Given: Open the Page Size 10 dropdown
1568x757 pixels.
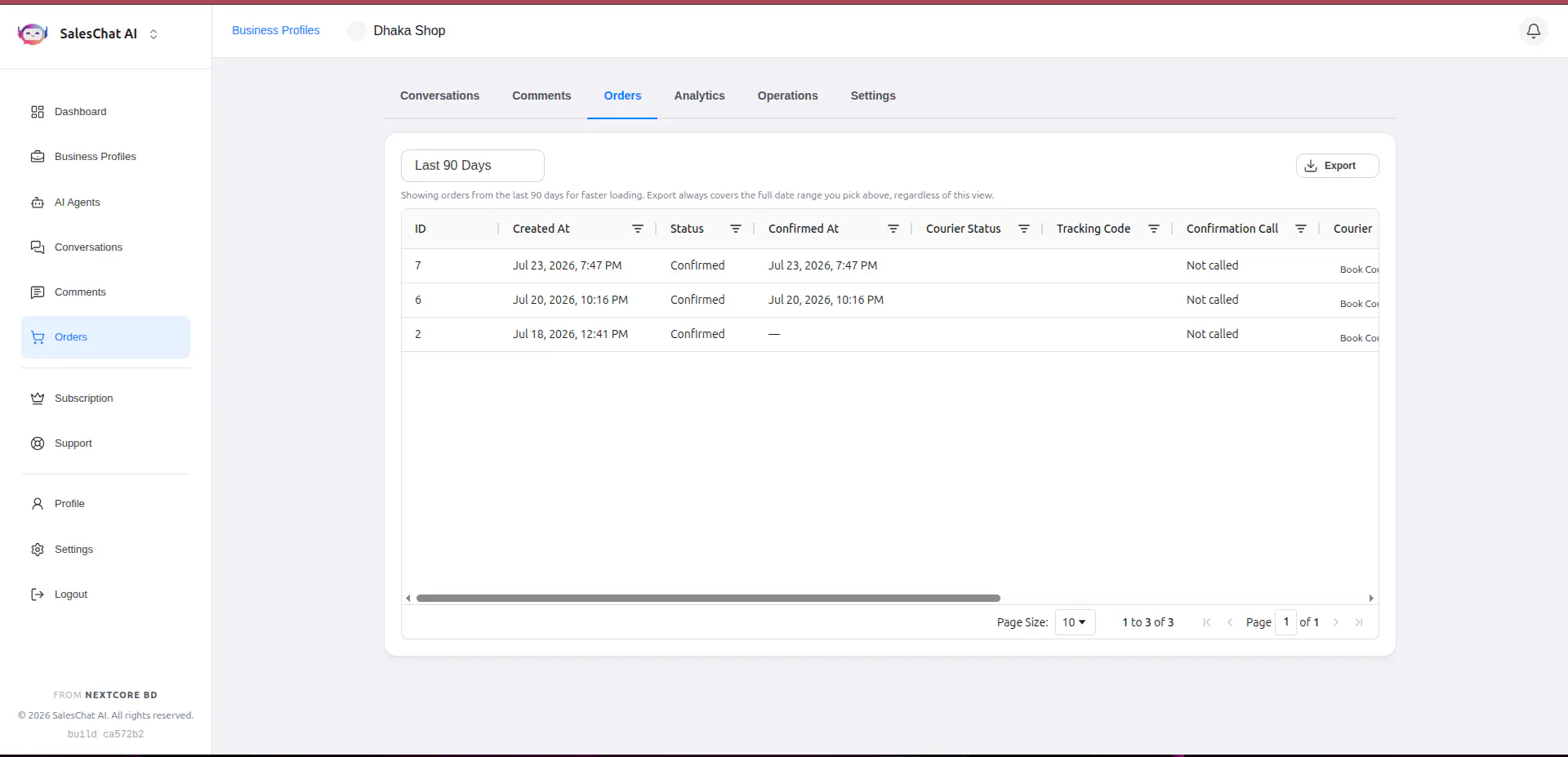Looking at the screenshot, I should click(x=1075, y=622).
